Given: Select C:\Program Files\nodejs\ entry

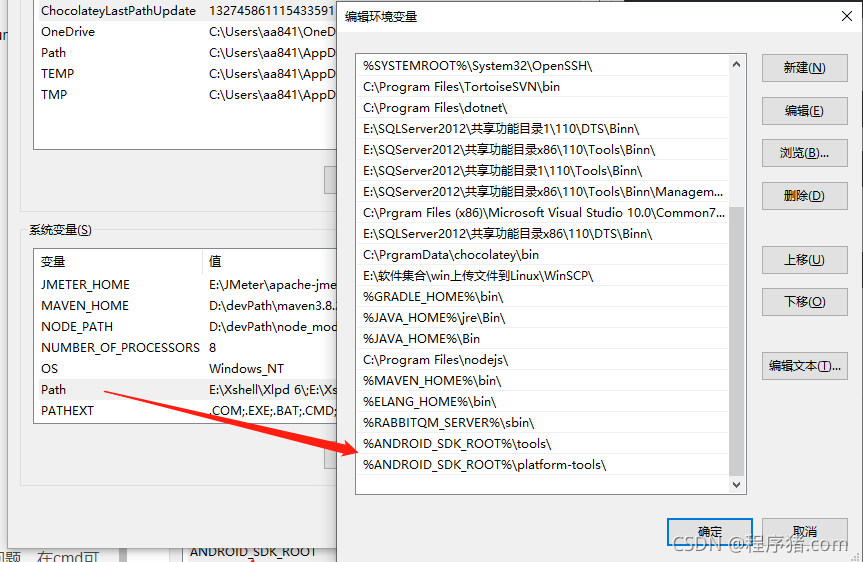Looking at the screenshot, I should coord(542,359).
